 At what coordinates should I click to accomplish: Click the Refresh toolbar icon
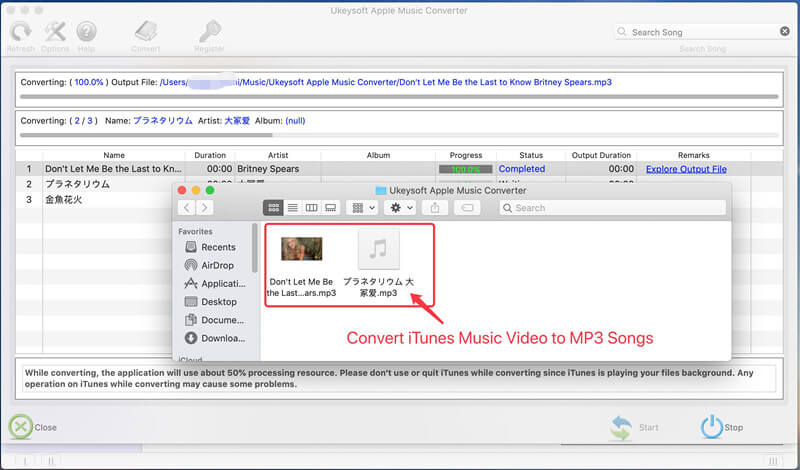[21, 32]
